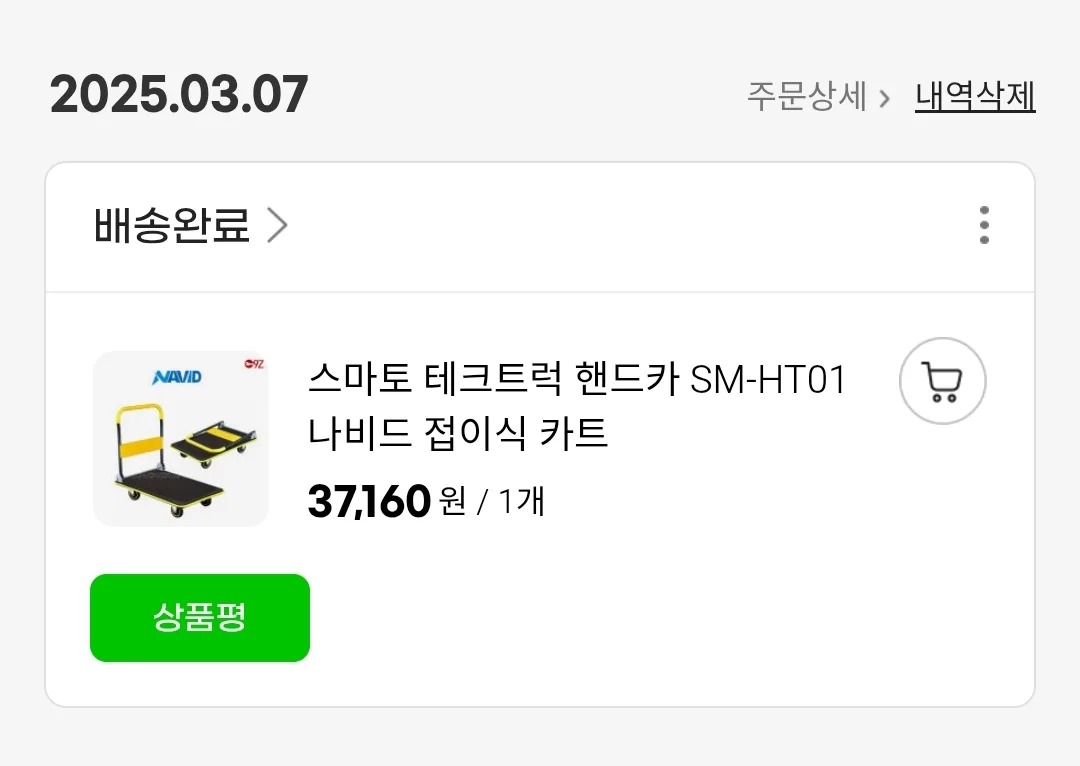1080x766 pixels.
Task: Open 주문상세 order details
Action: (806, 97)
